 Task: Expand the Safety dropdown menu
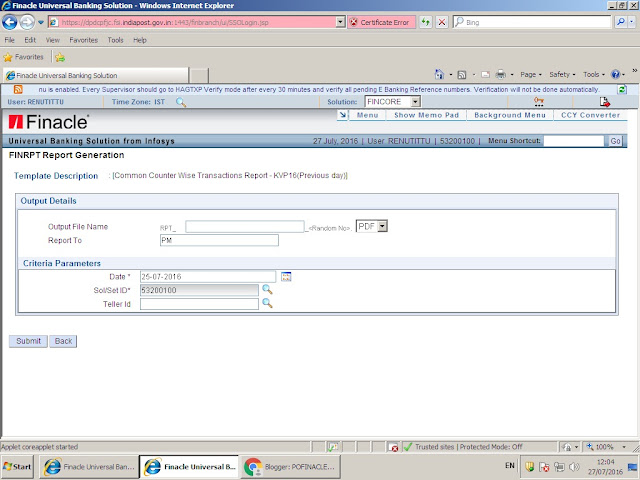pos(562,75)
